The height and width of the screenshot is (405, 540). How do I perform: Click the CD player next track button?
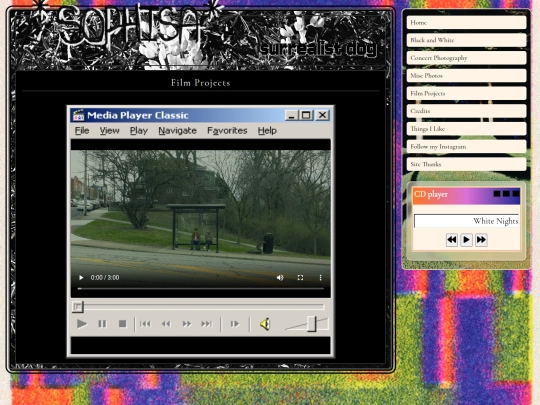pyautogui.click(x=481, y=240)
